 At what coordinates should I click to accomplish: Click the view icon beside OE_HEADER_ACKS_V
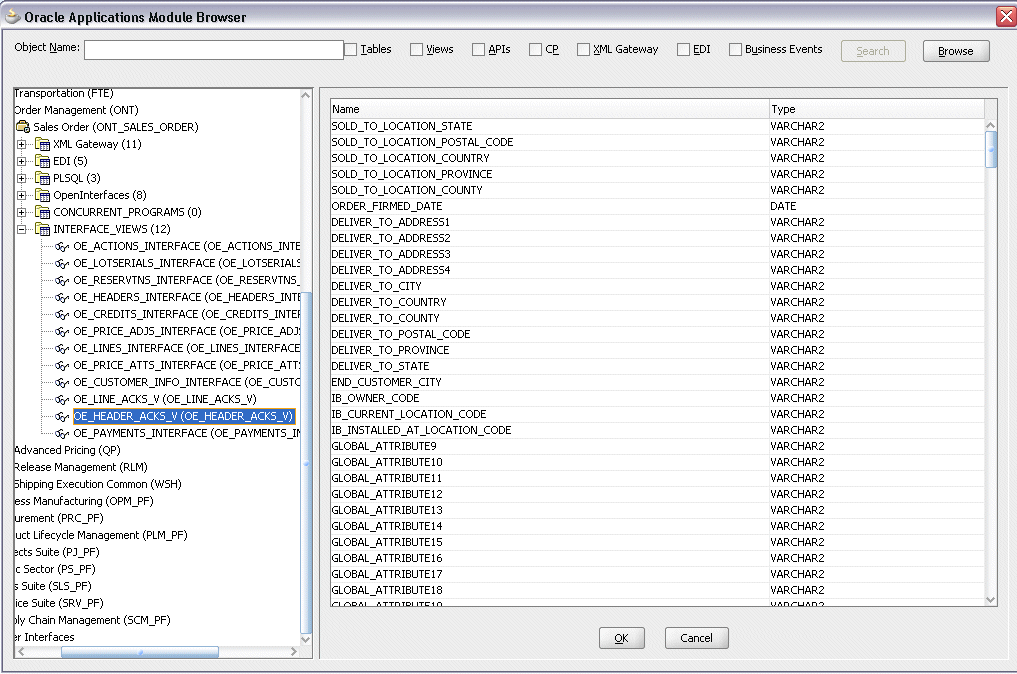tap(62, 416)
